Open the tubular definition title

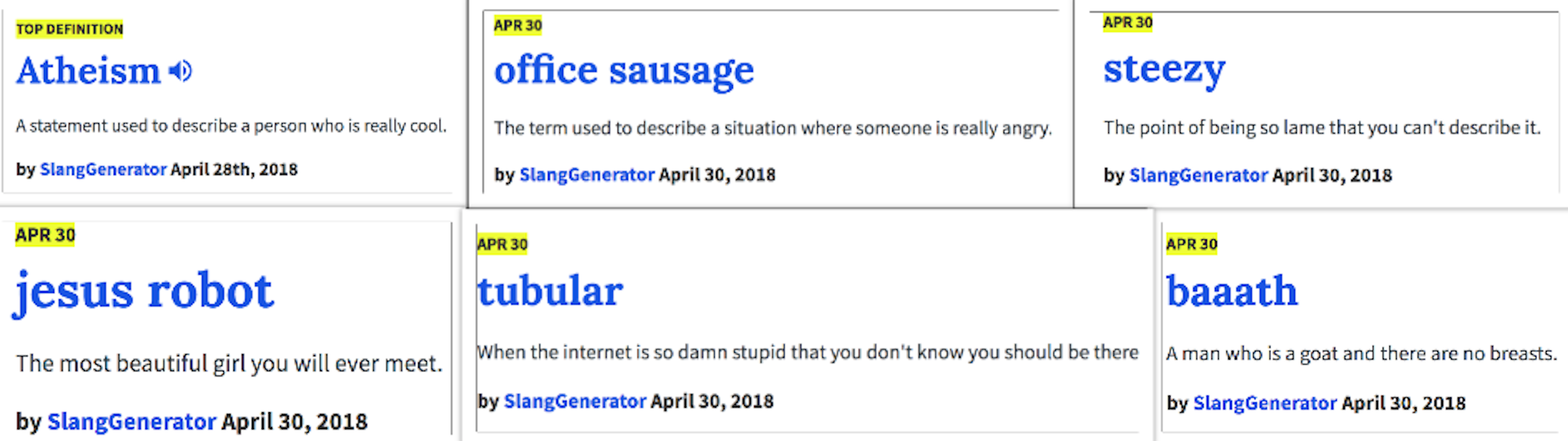pyautogui.click(x=550, y=291)
